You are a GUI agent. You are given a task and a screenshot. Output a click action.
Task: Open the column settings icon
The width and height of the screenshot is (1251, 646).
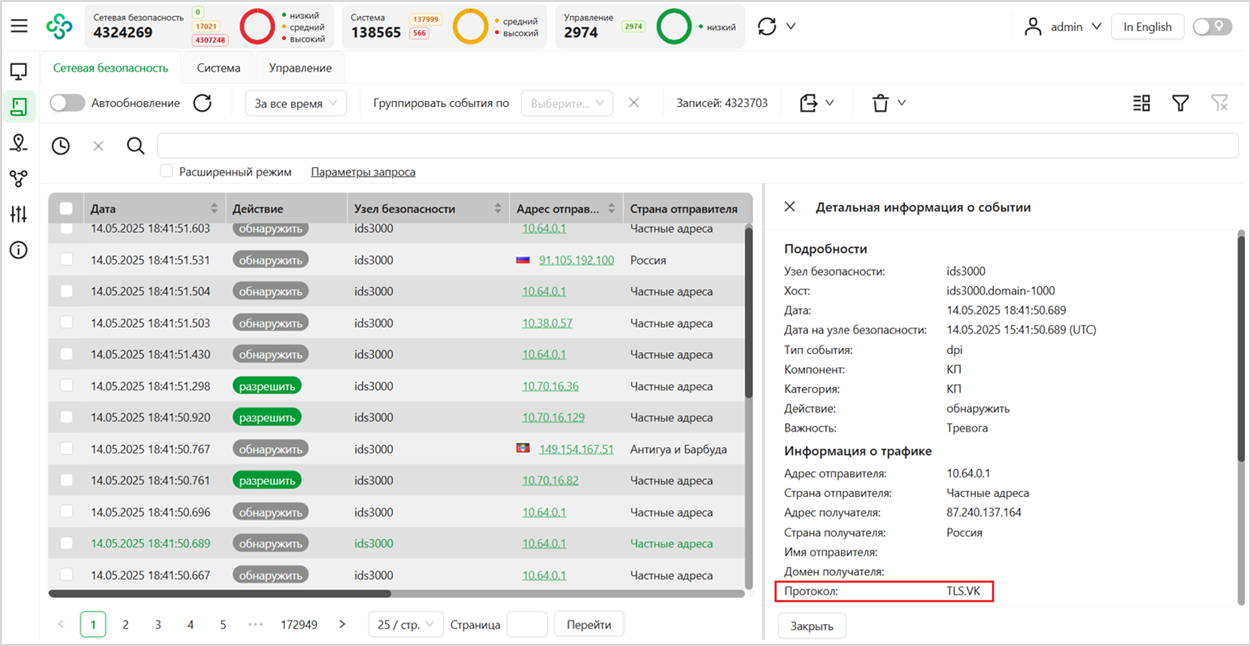[1141, 103]
